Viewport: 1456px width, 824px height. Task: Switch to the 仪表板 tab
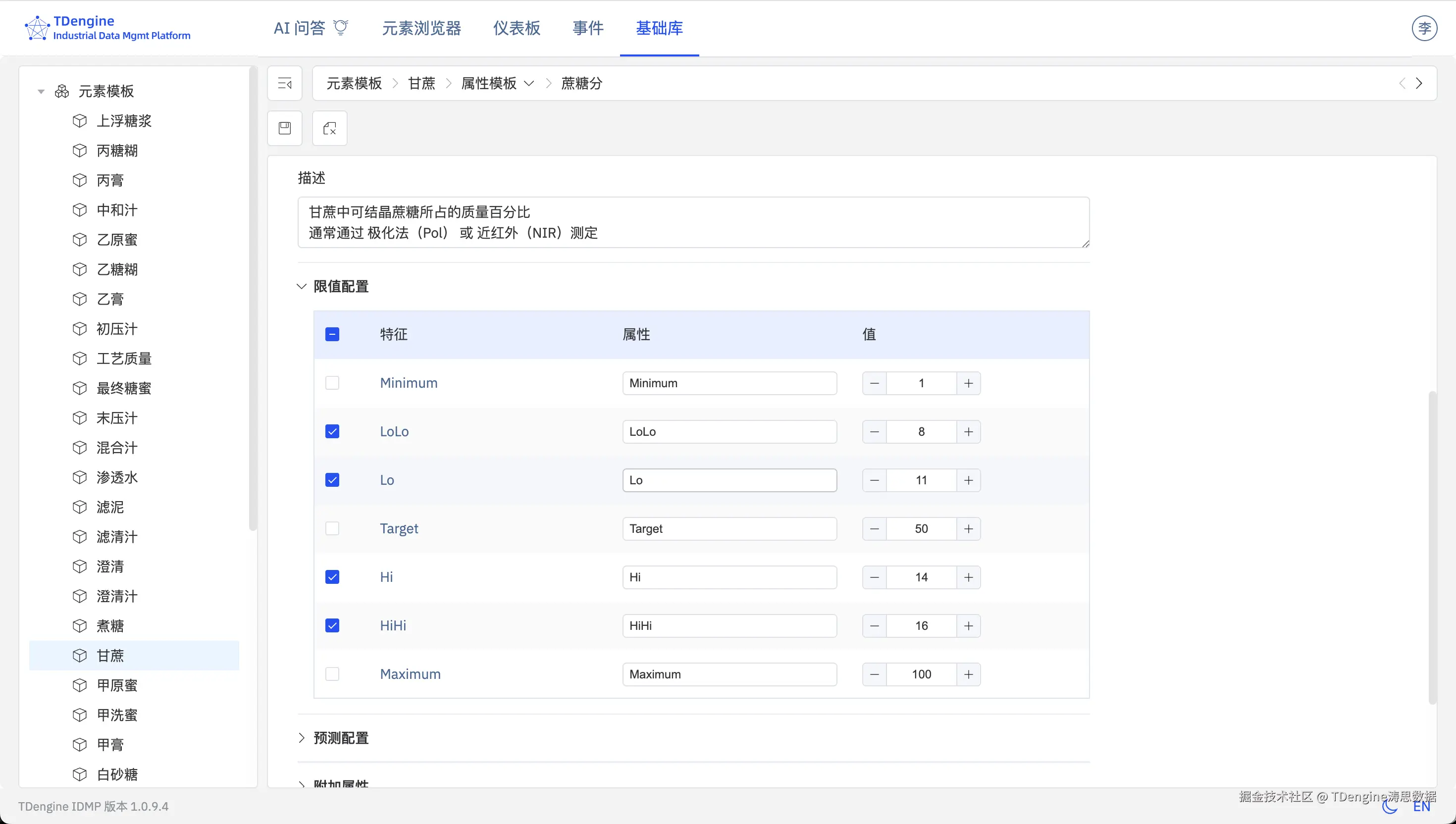(516, 28)
